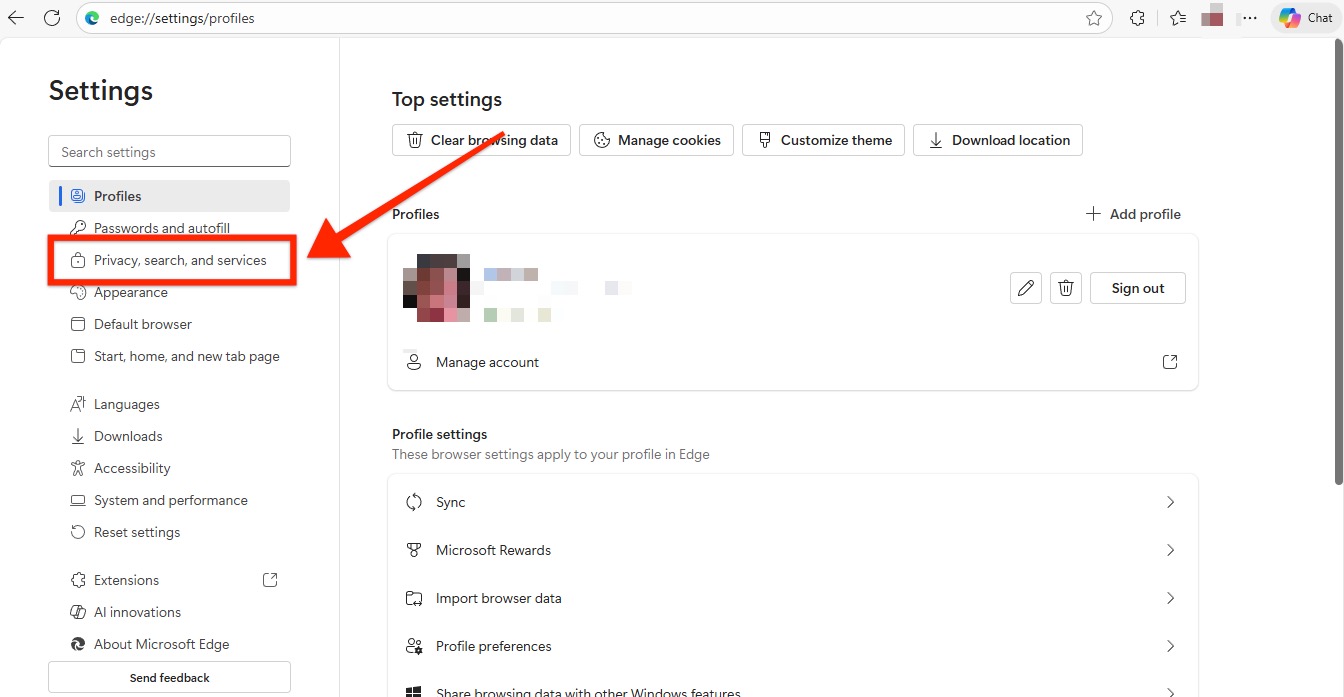Open the Copilot Chat button

pyautogui.click(x=1306, y=18)
